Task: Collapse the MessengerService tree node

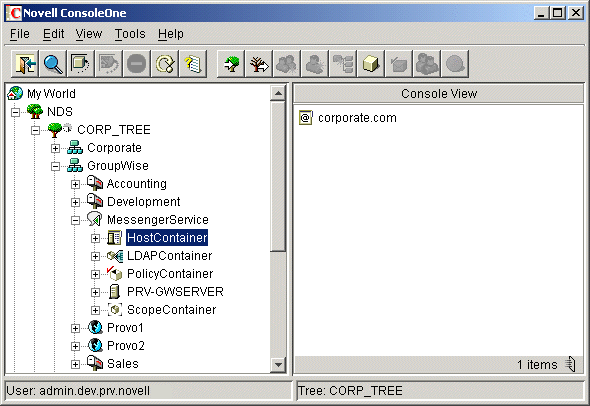Action: 75,220
